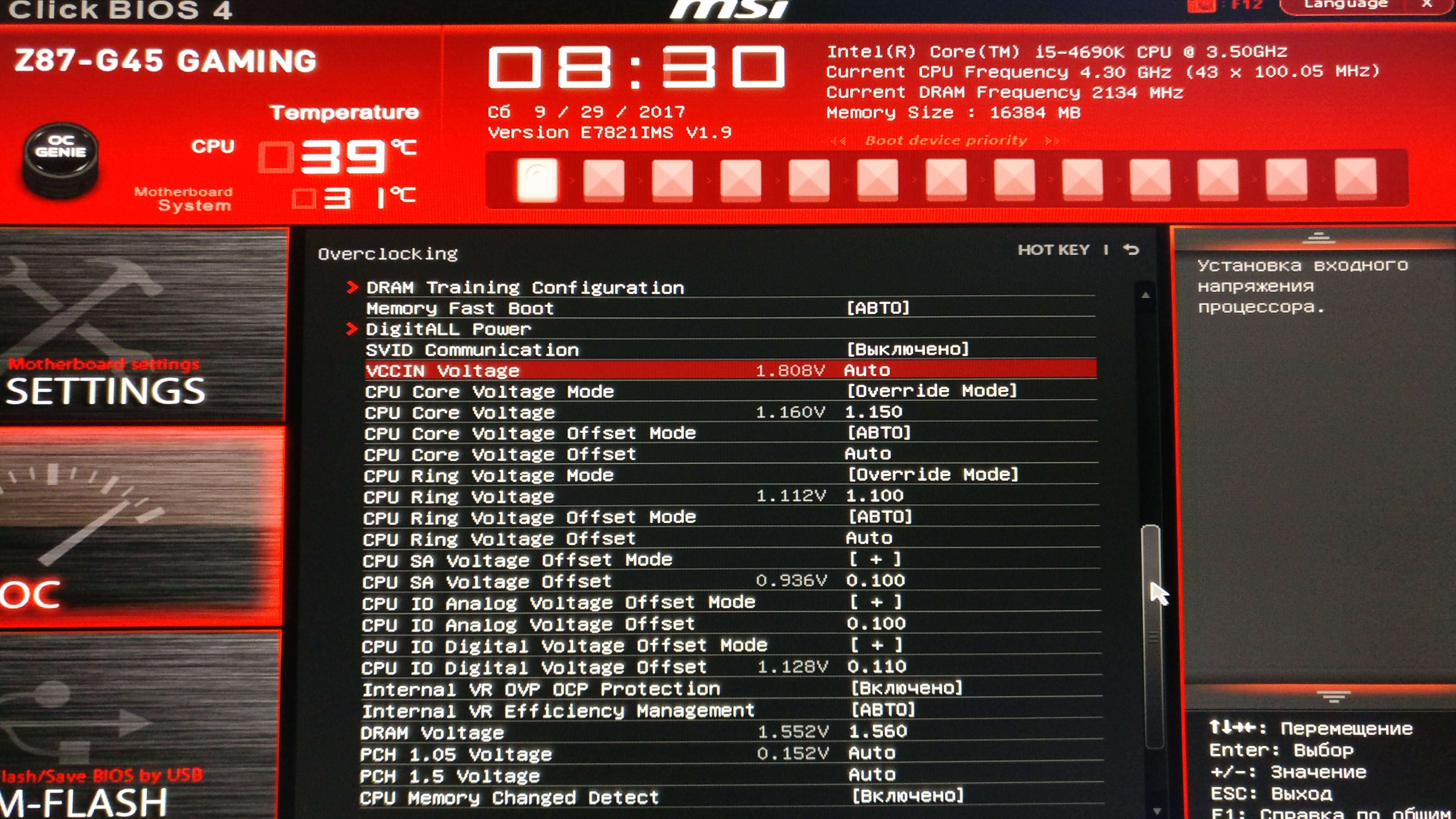Image resolution: width=1456 pixels, height=819 pixels.
Task: Toggle CPU Memory Changed Detect setting
Action: [x=907, y=796]
